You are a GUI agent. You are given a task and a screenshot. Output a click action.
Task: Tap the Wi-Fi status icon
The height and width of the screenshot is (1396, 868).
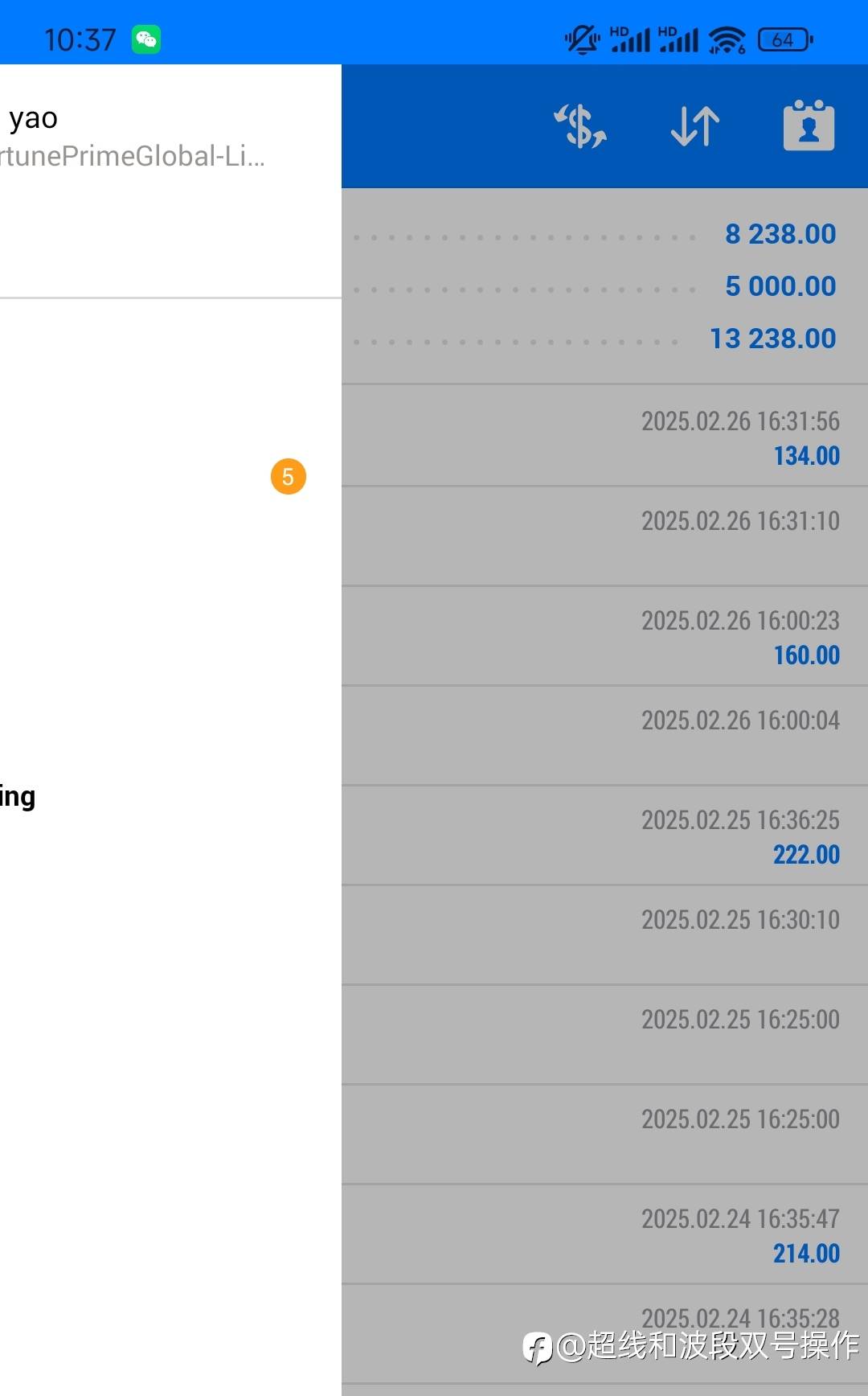click(727, 39)
